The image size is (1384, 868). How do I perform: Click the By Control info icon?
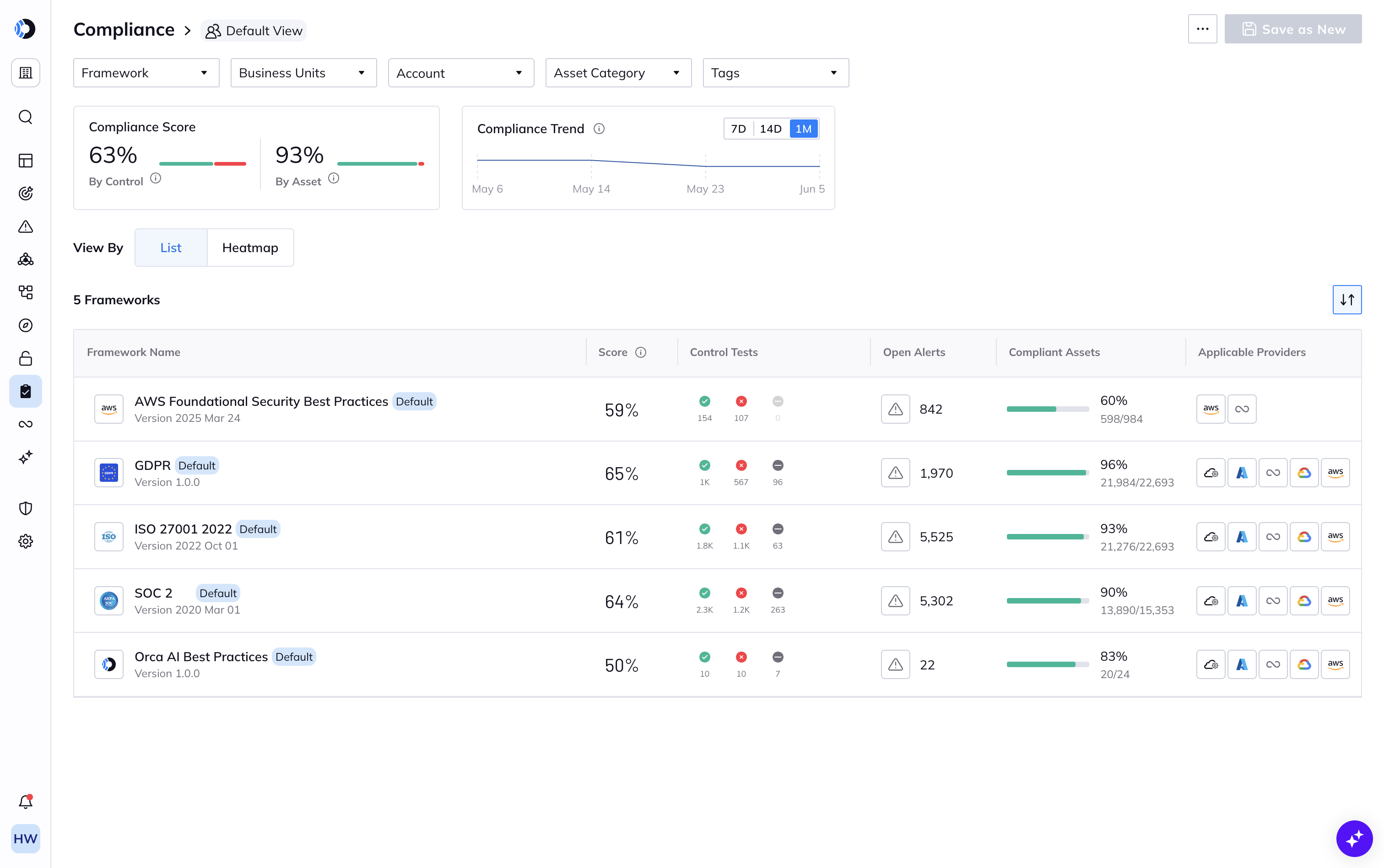point(156,178)
